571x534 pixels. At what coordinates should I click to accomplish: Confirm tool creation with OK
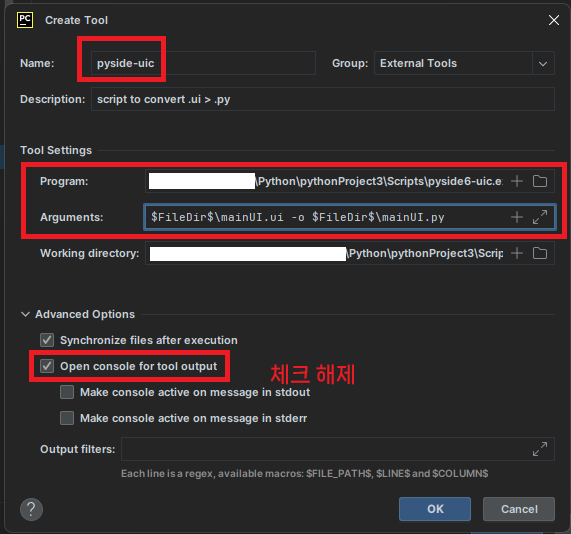pos(435,509)
